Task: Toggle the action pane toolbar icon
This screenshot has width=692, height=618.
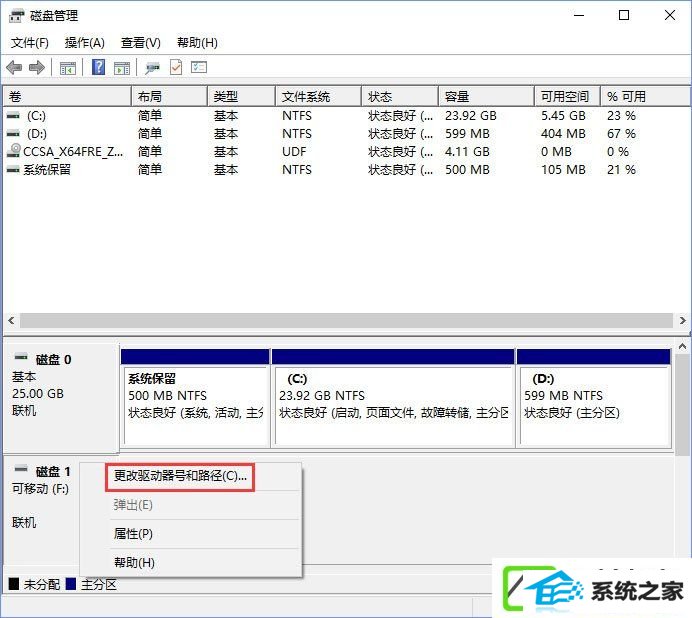Action: (122, 68)
